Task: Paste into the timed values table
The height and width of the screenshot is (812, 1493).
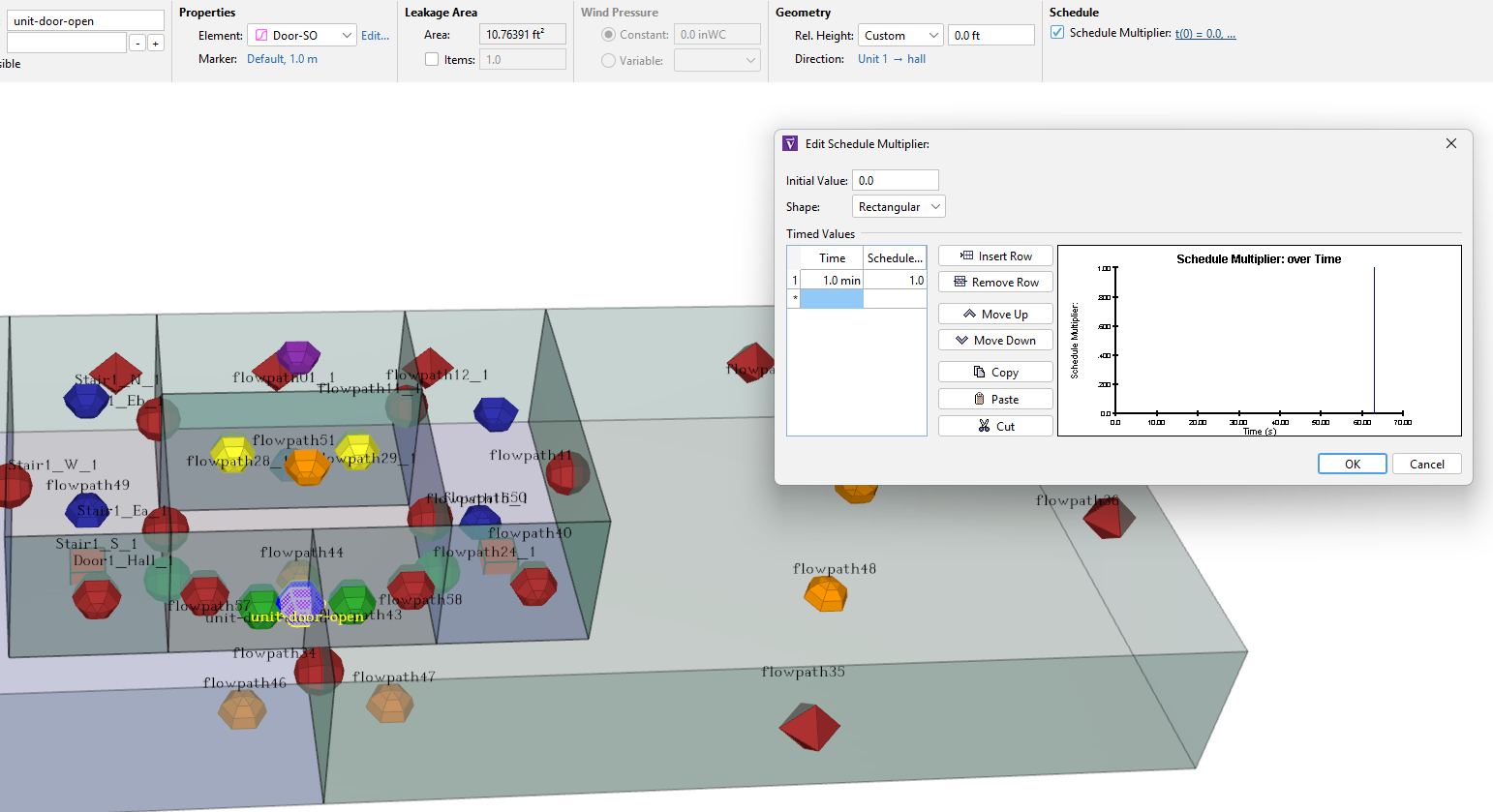Action: tap(994, 400)
